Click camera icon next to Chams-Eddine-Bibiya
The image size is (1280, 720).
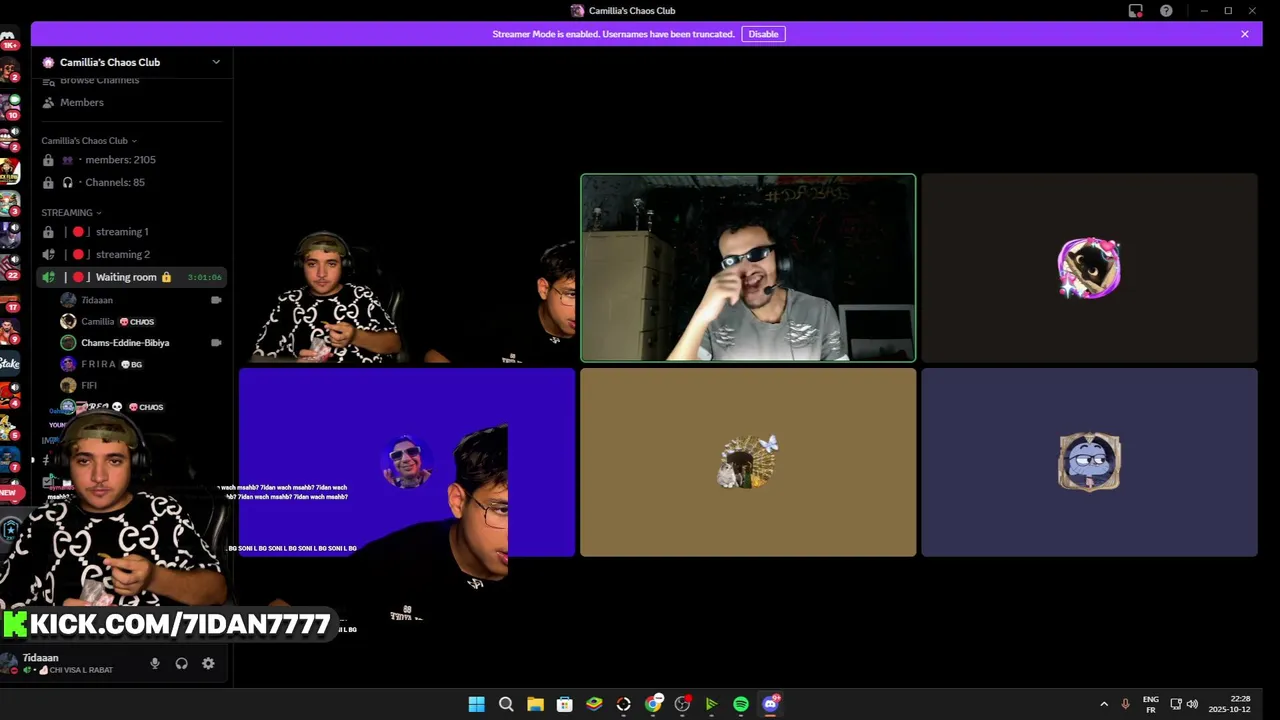tap(216, 343)
